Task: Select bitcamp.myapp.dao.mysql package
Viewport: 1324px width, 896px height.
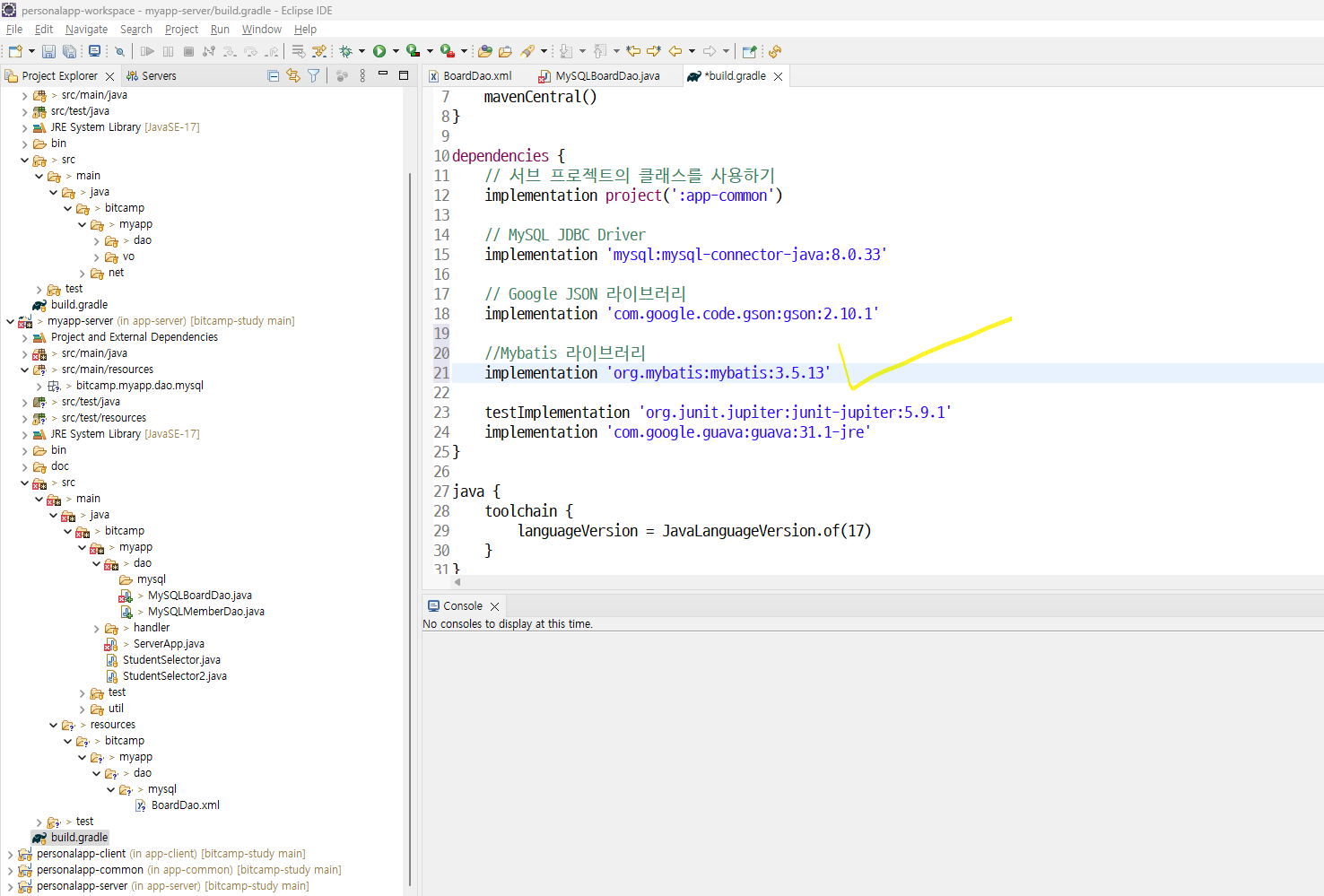Action: pyautogui.click(x=140, y=386)
